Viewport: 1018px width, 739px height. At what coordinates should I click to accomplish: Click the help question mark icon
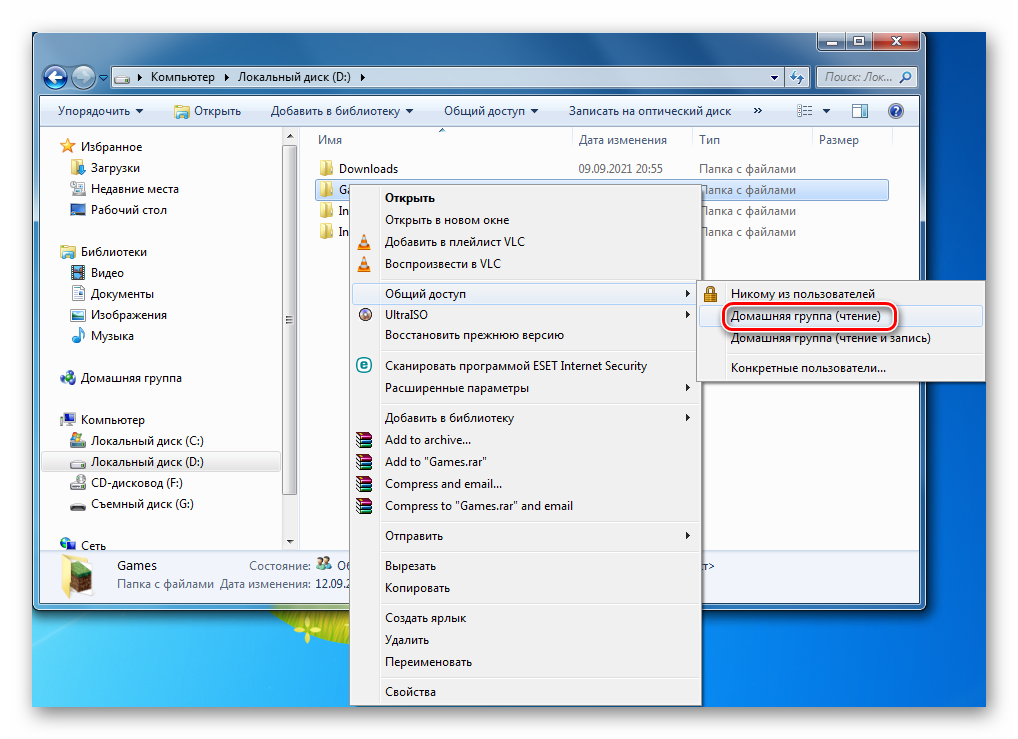(895, 111)
